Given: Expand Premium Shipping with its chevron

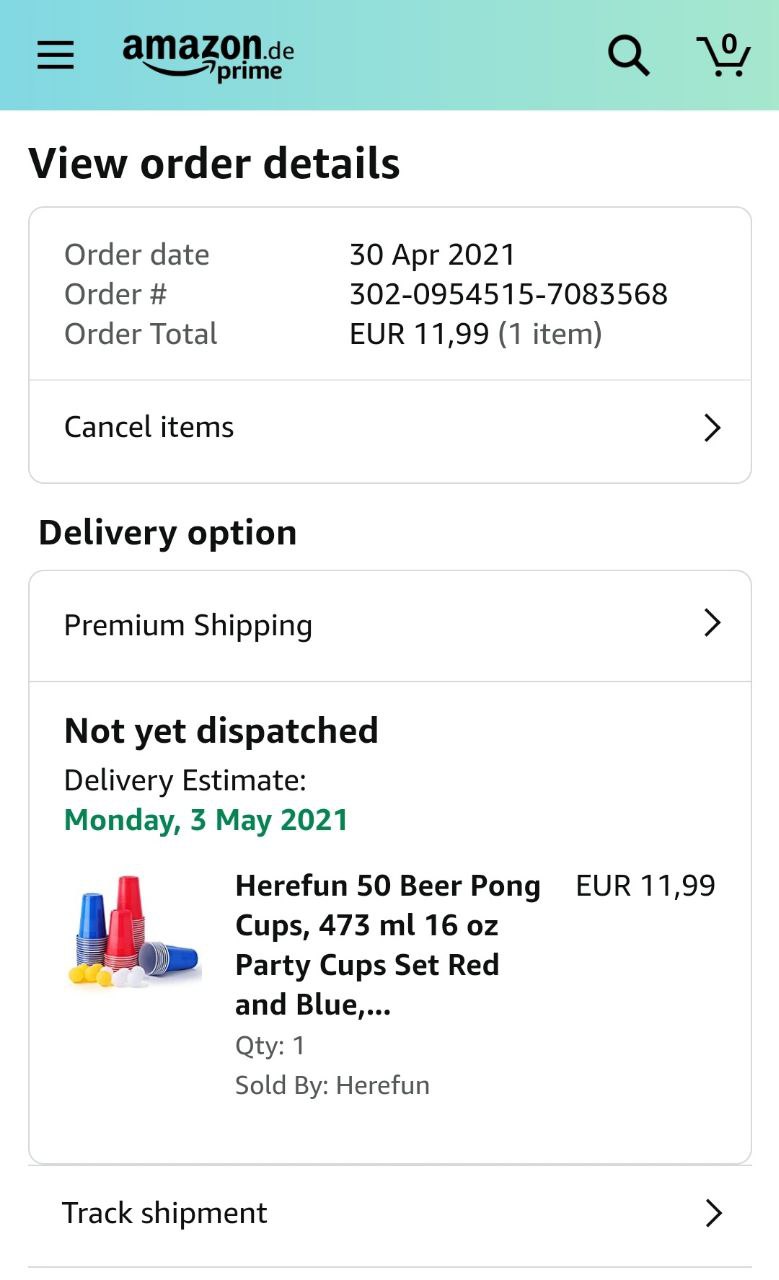Looking at the screenshot, I should tap(712, 624).
